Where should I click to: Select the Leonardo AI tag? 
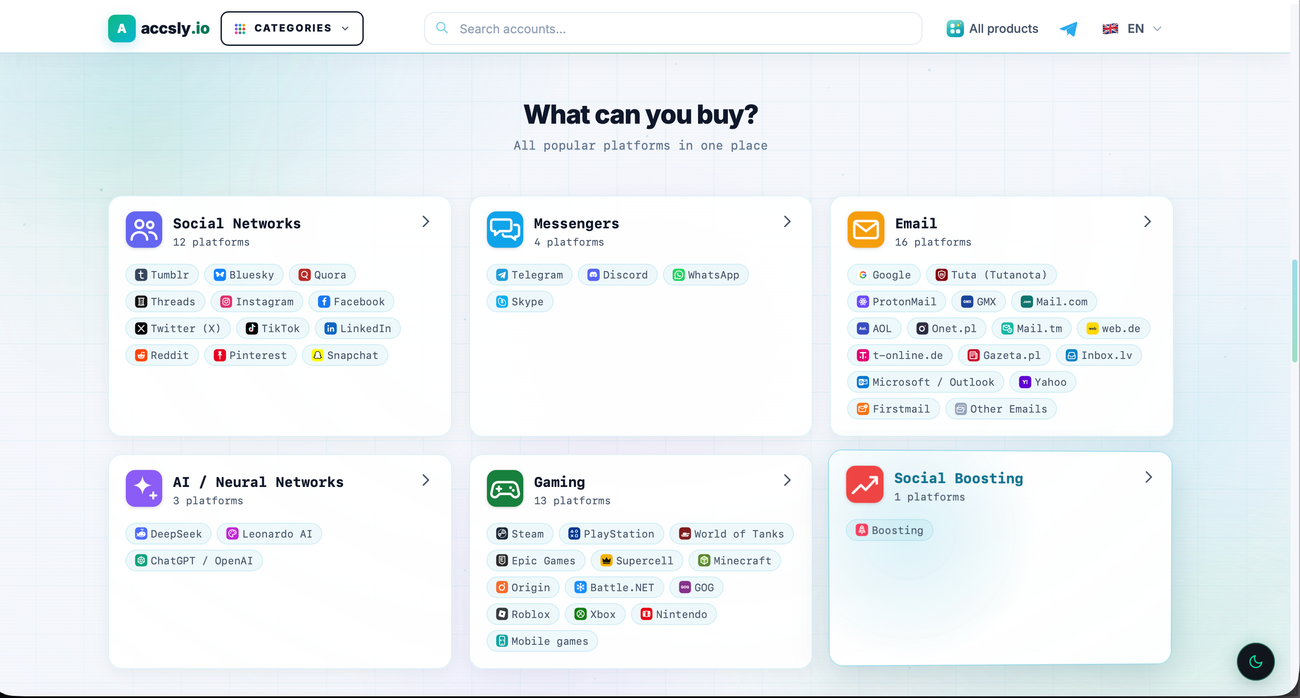coord(269,534)
